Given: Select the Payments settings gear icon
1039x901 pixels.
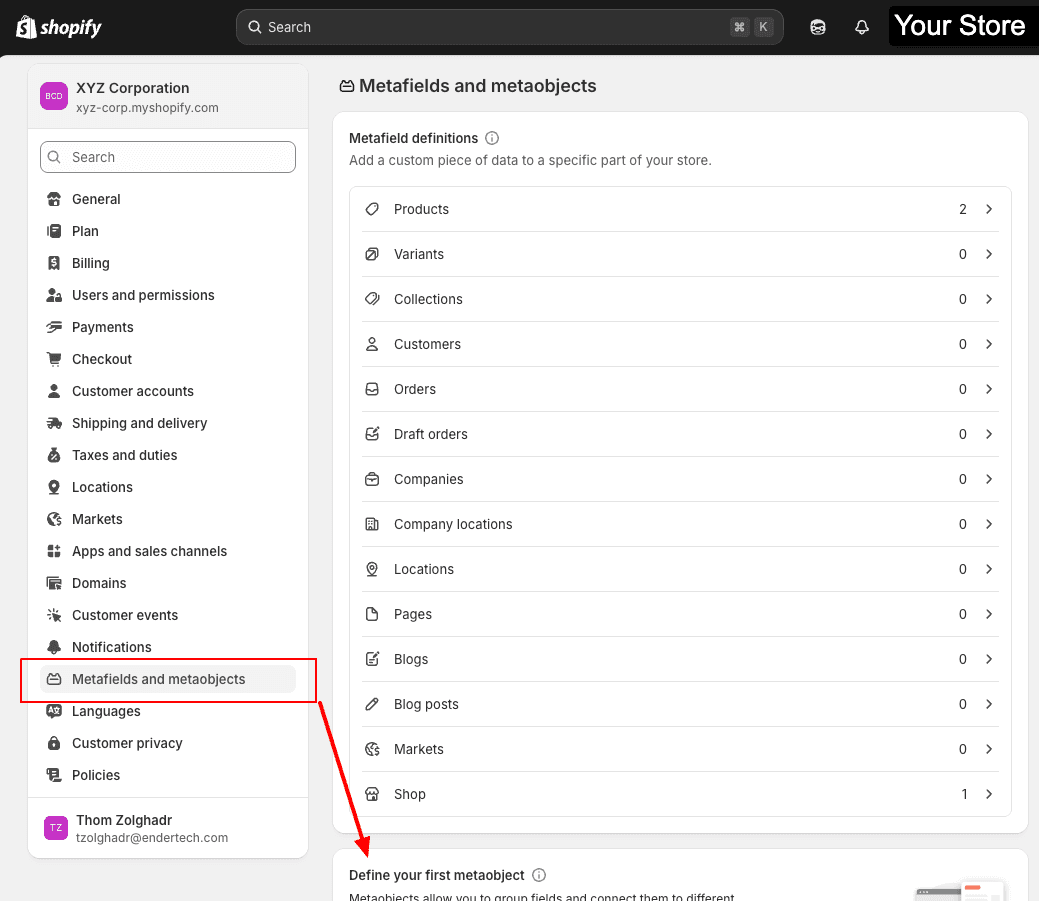Looking at the screenshot, I should pyautogui.click(x=55, y=327).
